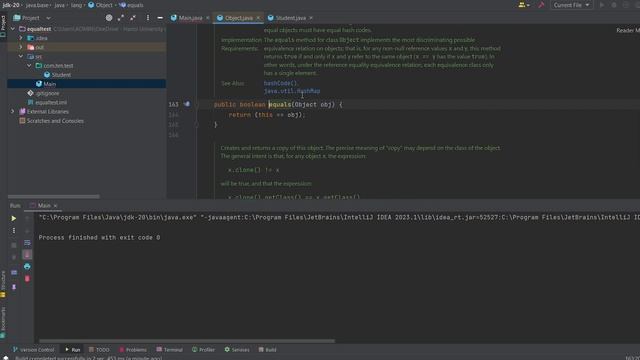Open Structure tool window stripe

3,284
